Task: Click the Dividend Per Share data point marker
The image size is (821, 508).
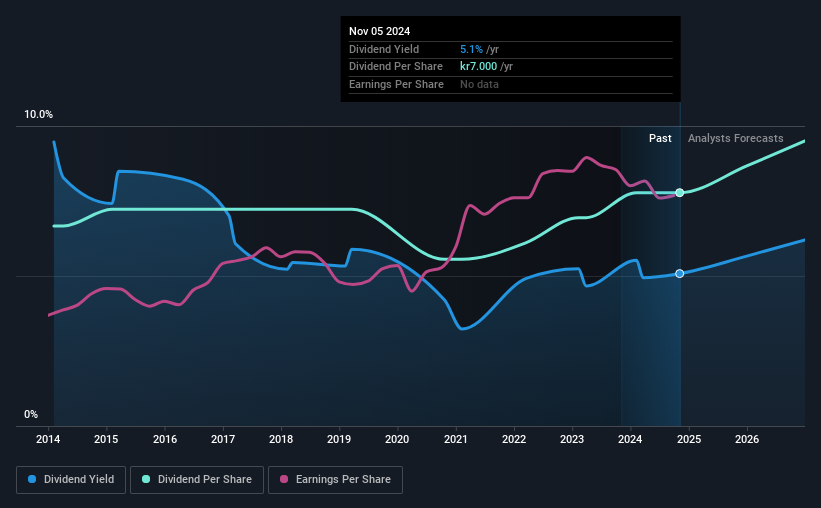Action: click(680, 193)
